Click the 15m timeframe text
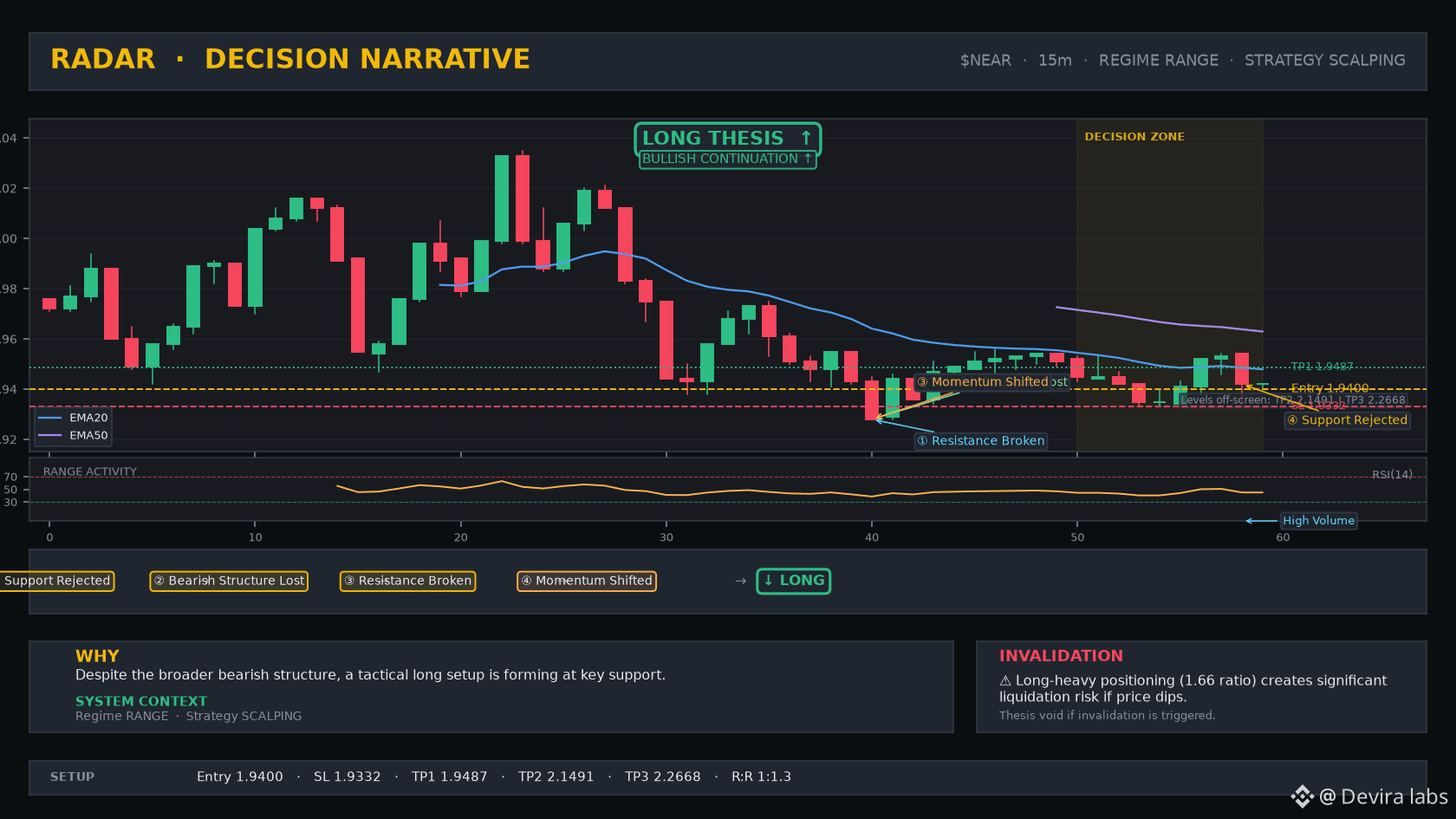The width and height of the screenshot is (1456, 819). pyautogui.click(x=1055, y=61)
